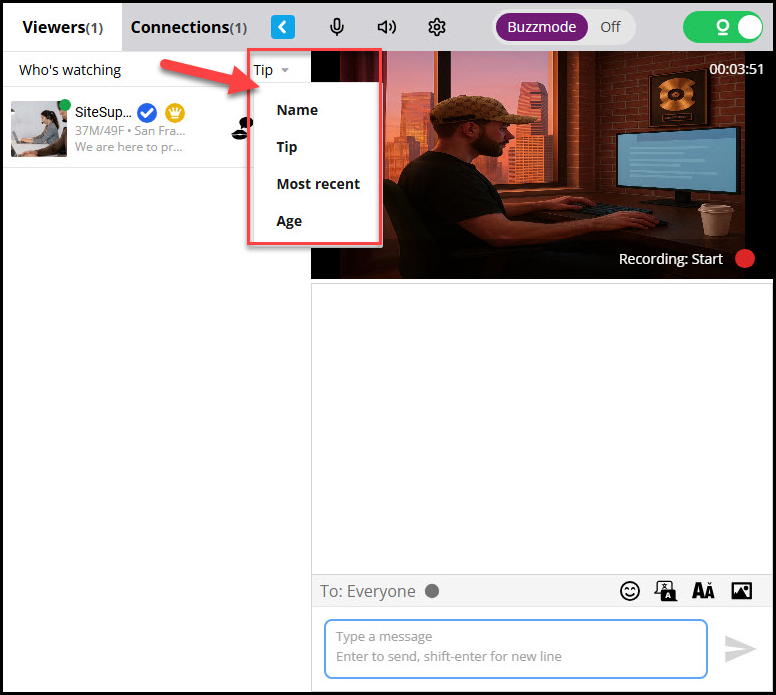Image resolution: width=776 pixels, height=695 pixels.
Task: Toggle the green webcam switch
Action: point(723,27)
